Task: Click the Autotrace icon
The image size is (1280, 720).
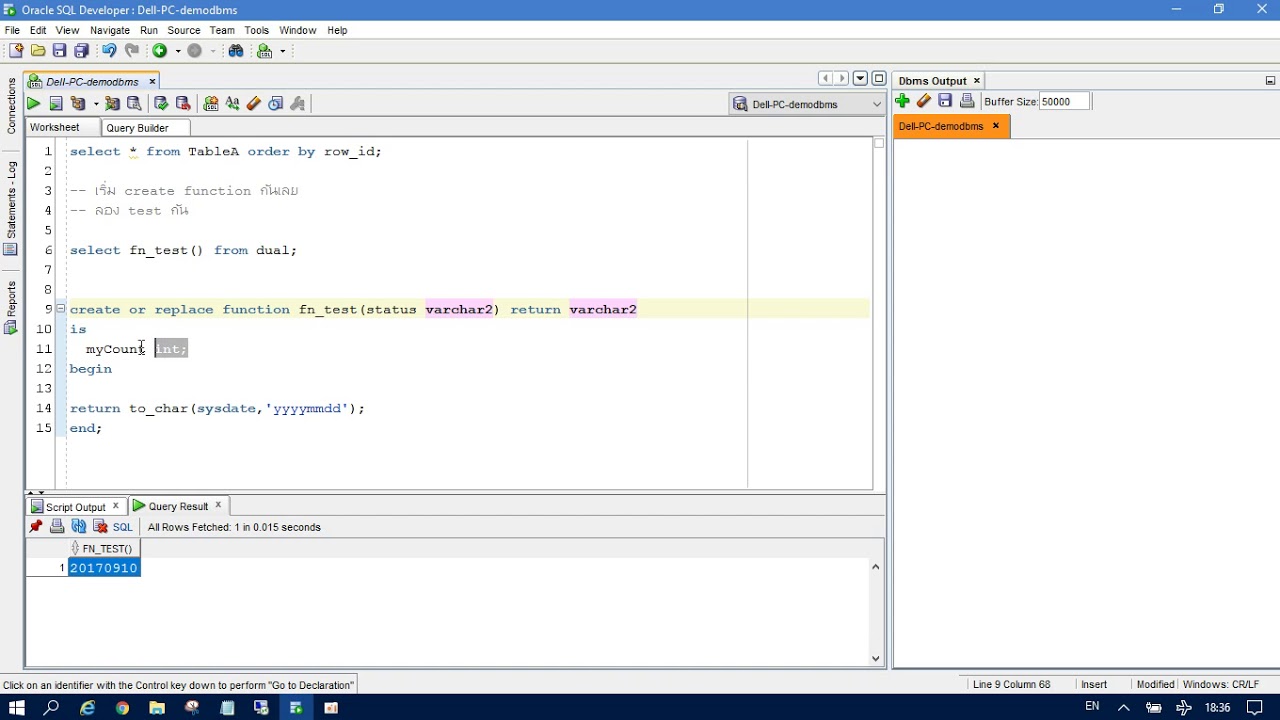Action: (112, 104)
